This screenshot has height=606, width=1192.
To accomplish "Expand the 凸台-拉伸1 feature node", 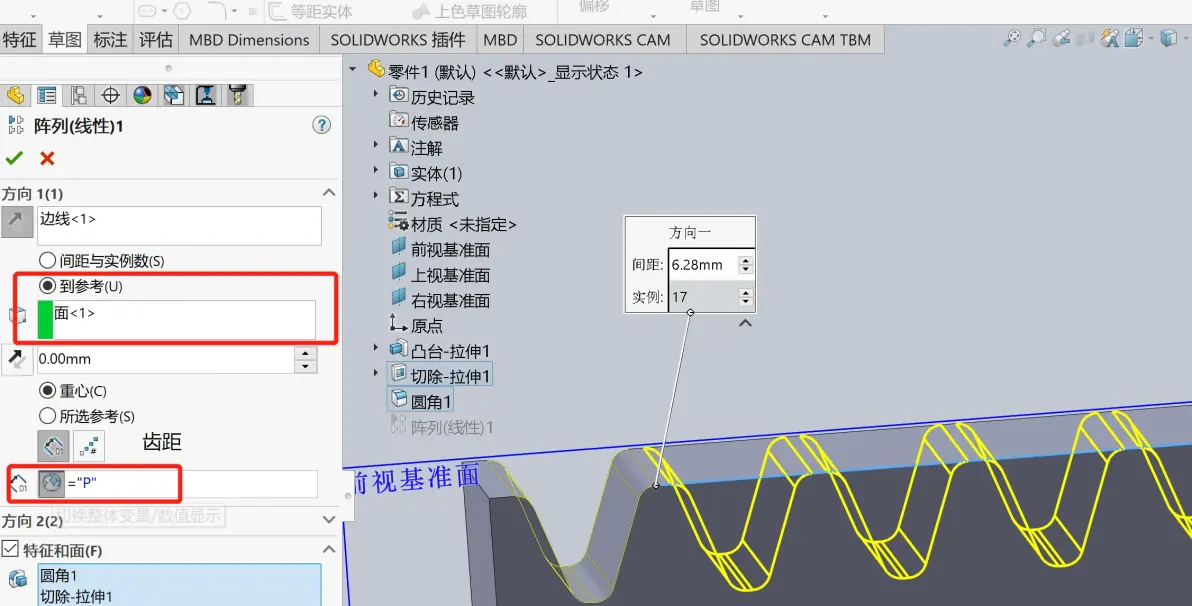I will [x=376, y=347].
